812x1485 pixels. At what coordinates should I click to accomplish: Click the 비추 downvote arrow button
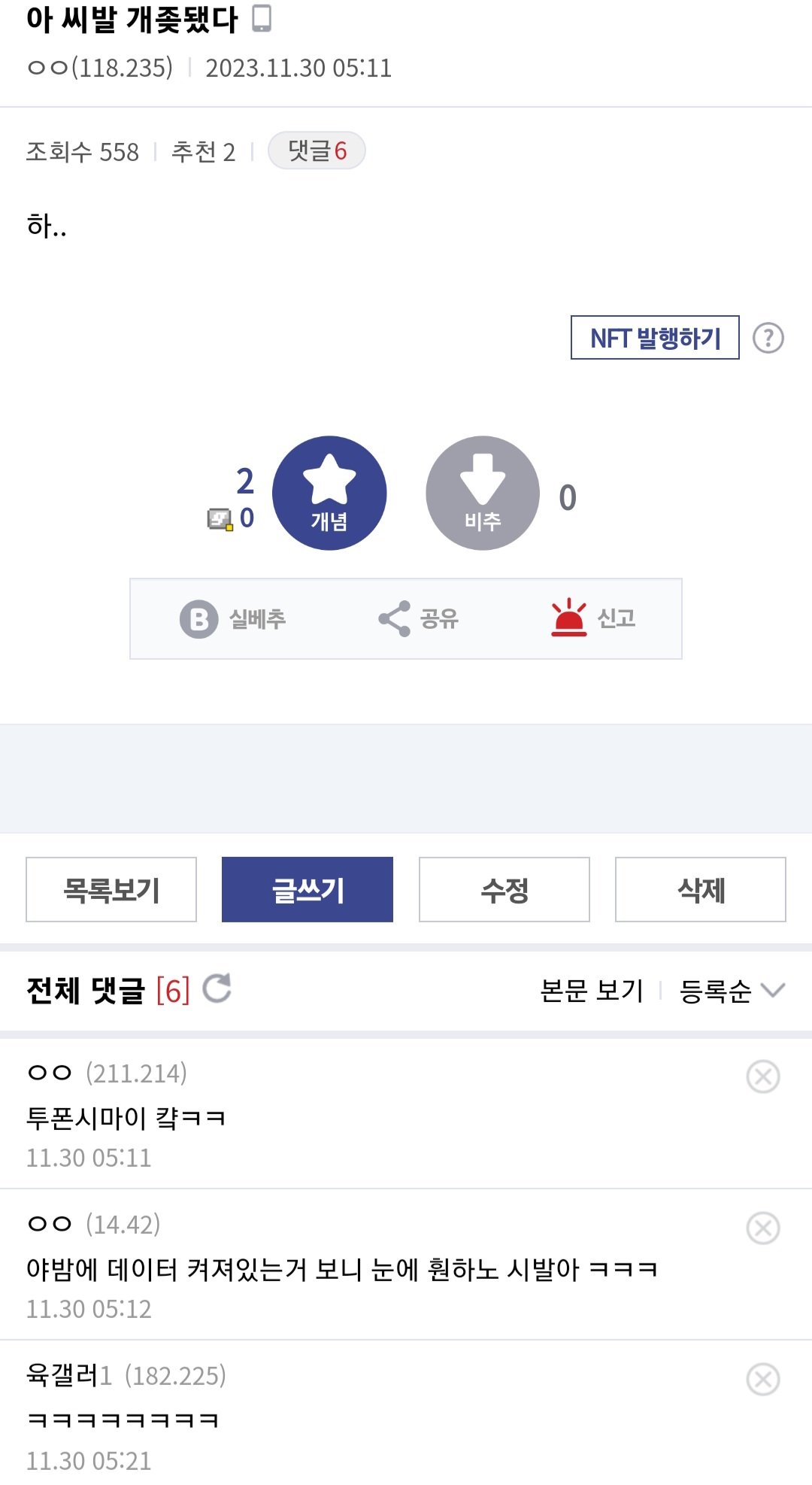click(x=483, y=493)
